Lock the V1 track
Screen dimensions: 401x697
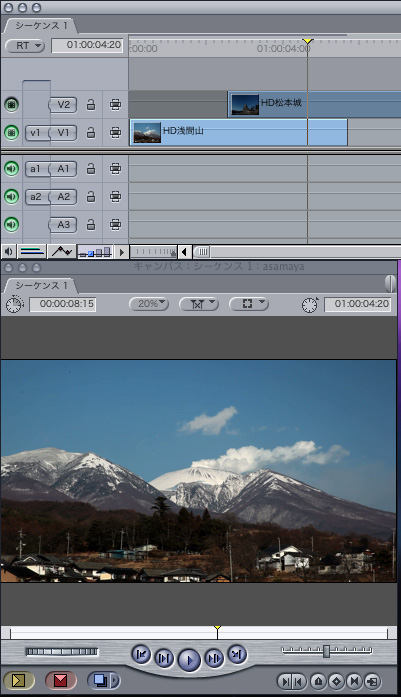[91, 132]
